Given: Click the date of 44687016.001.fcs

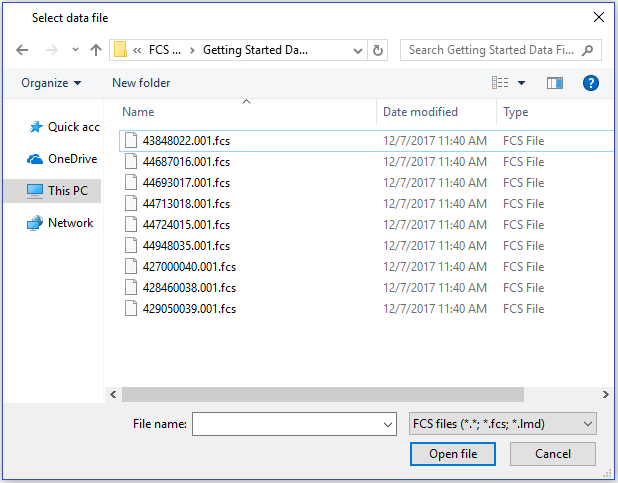Looking at the screenshot, I should pos(435,162).
